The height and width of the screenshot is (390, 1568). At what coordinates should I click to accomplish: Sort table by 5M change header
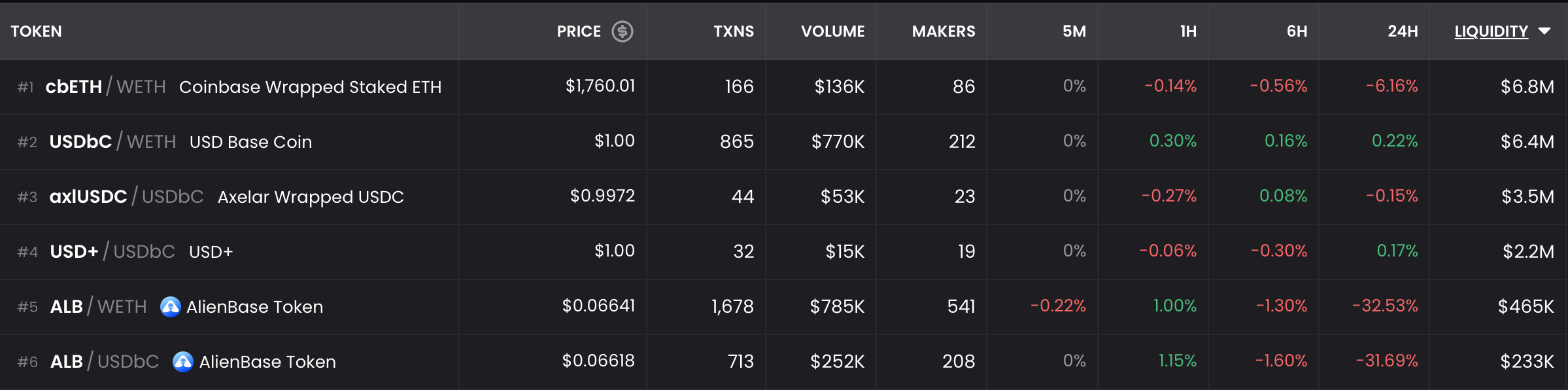pos(1074,31)
